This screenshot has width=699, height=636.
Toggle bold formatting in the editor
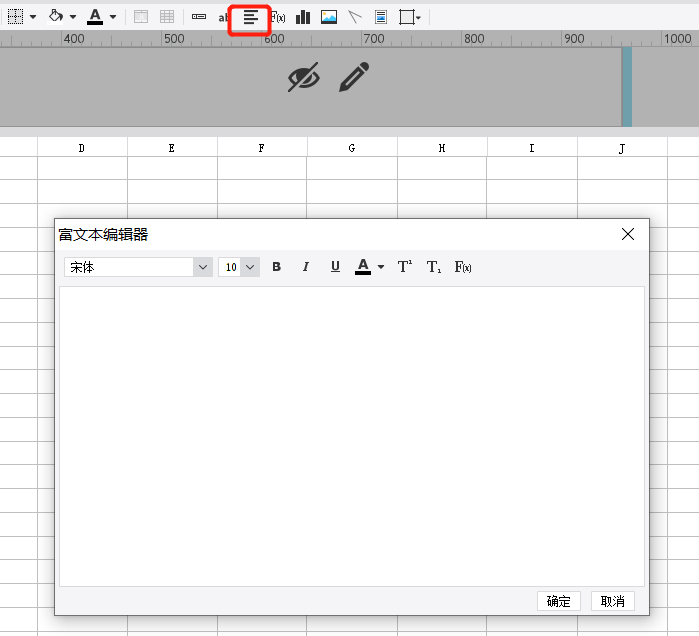(277, 267)
